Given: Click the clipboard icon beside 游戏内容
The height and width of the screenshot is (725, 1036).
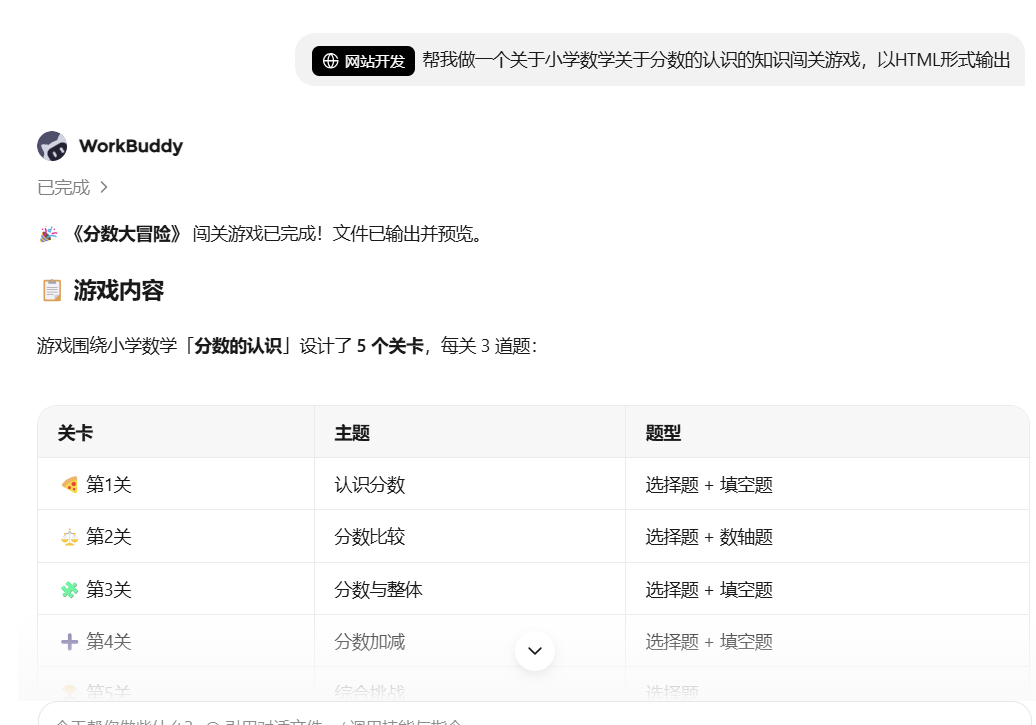Looking at the screenshot, I should pos(52,290).
